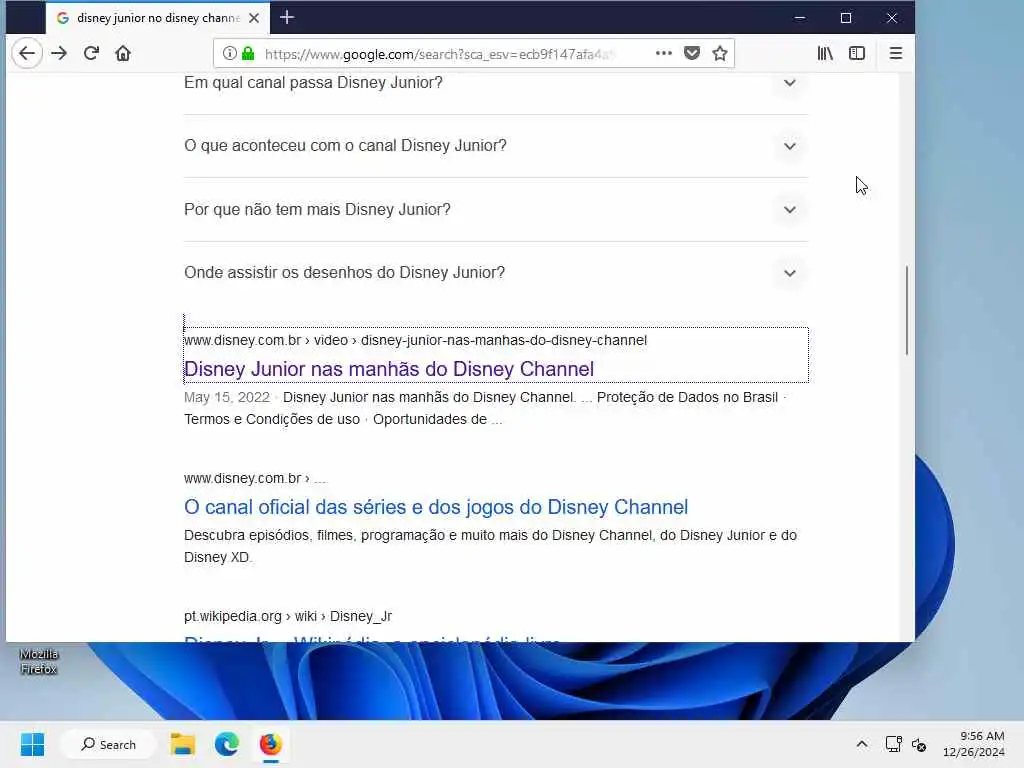Close the Firefox window

pyautogui.click(x=891, y=18)
